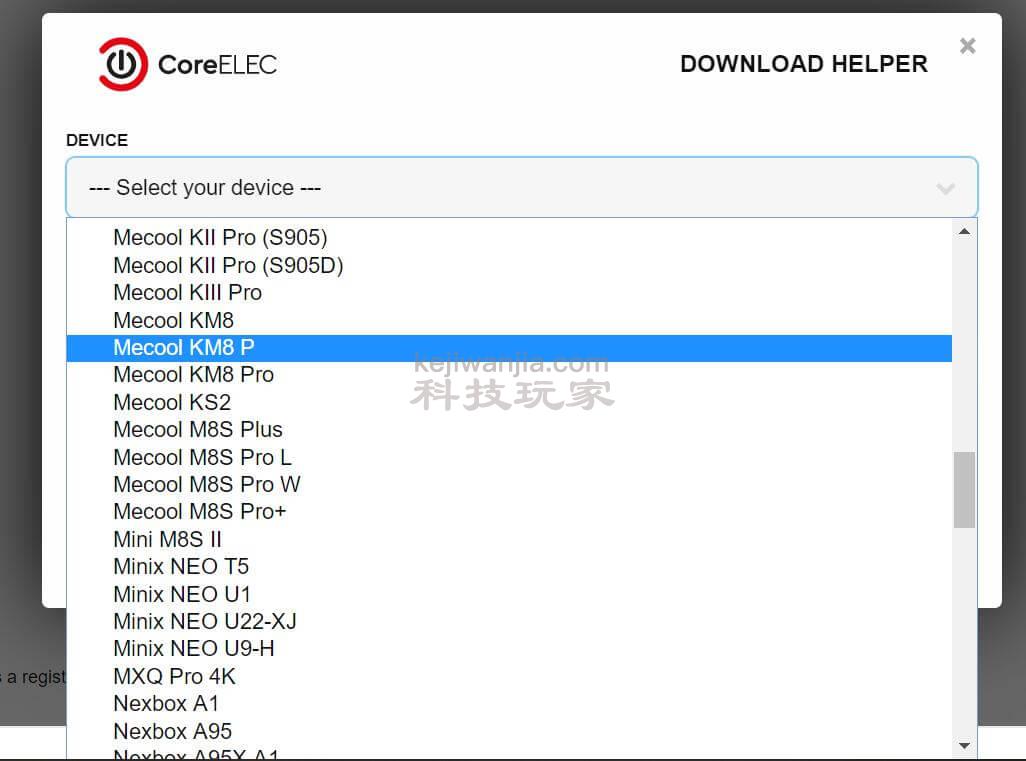This screenshot has height=761, width=1026.
Task: Choose Mecool KIII Pro option
Action: (x=509, y=292)
